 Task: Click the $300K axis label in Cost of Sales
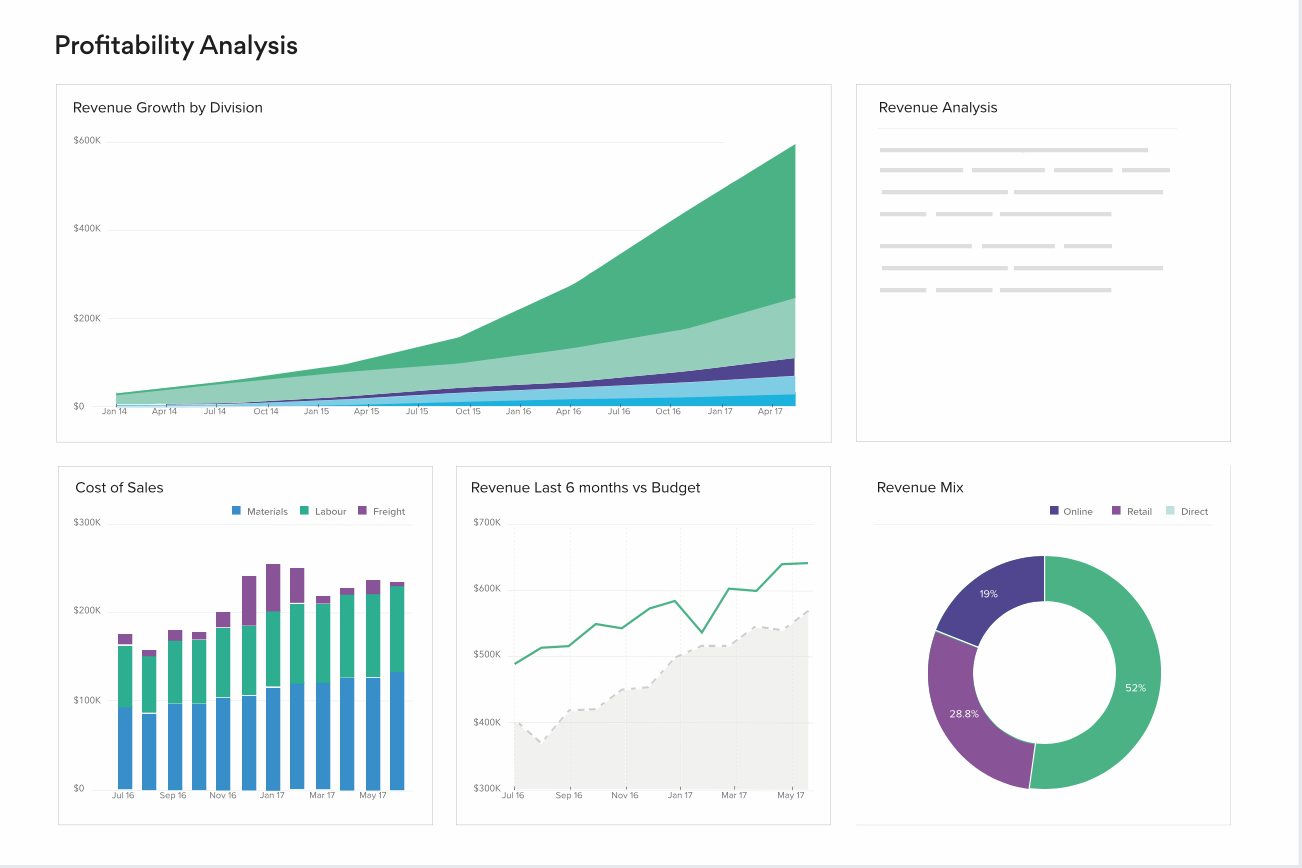click(87, 522)
